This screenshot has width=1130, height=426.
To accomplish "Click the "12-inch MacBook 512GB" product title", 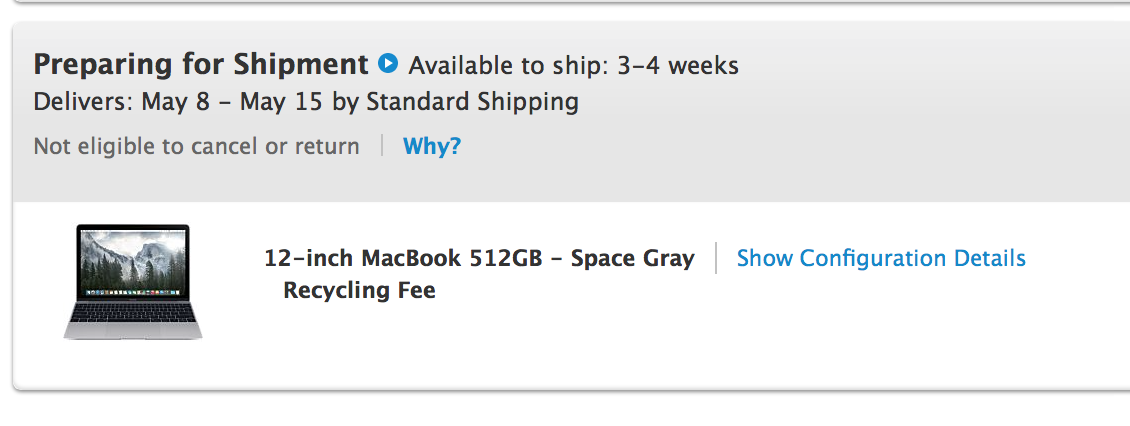I will pos(402,258).
